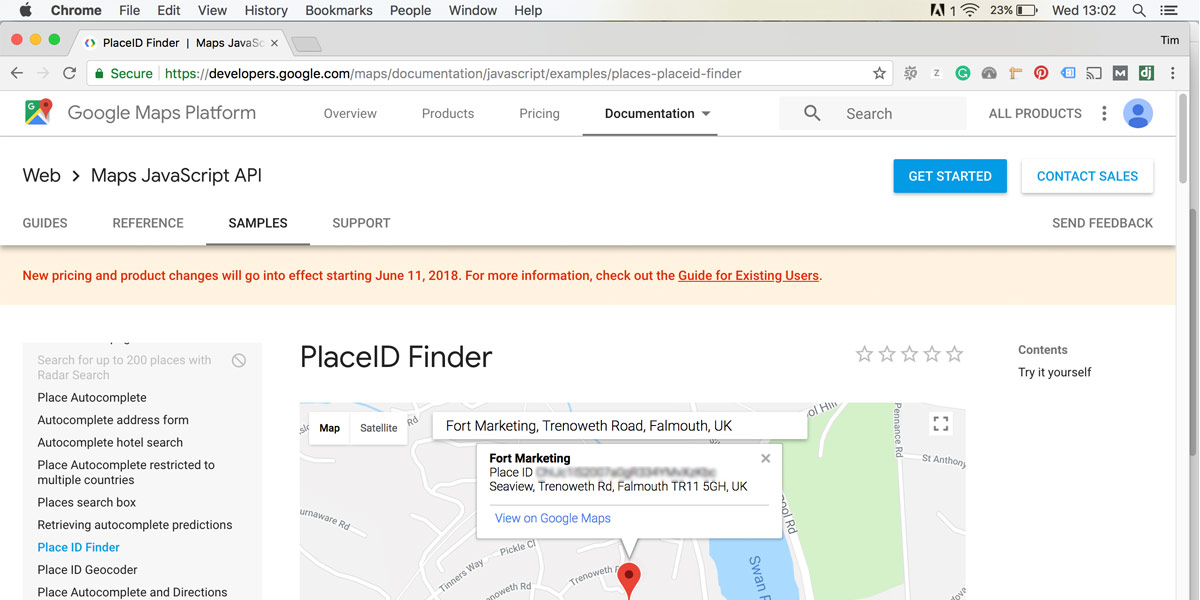Open the user account avatar

[x=1138, y=113]
